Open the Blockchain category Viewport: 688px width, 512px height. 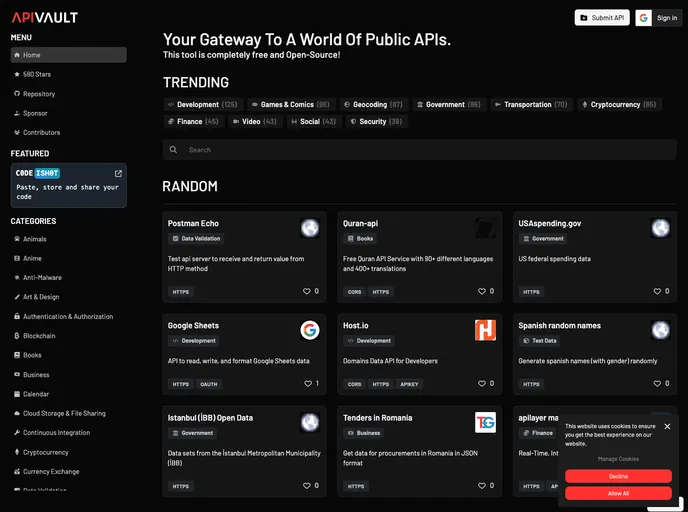35,336
